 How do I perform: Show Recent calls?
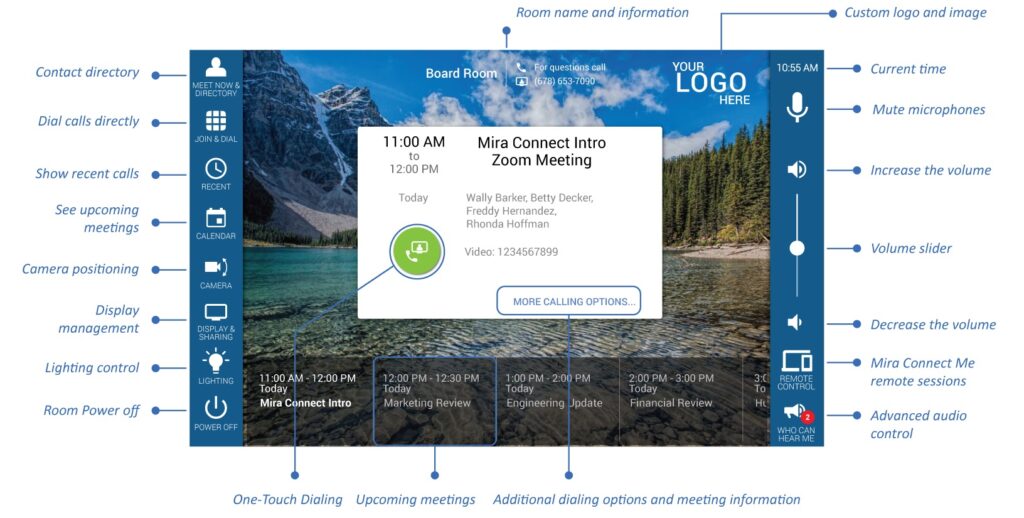[216, 174]
